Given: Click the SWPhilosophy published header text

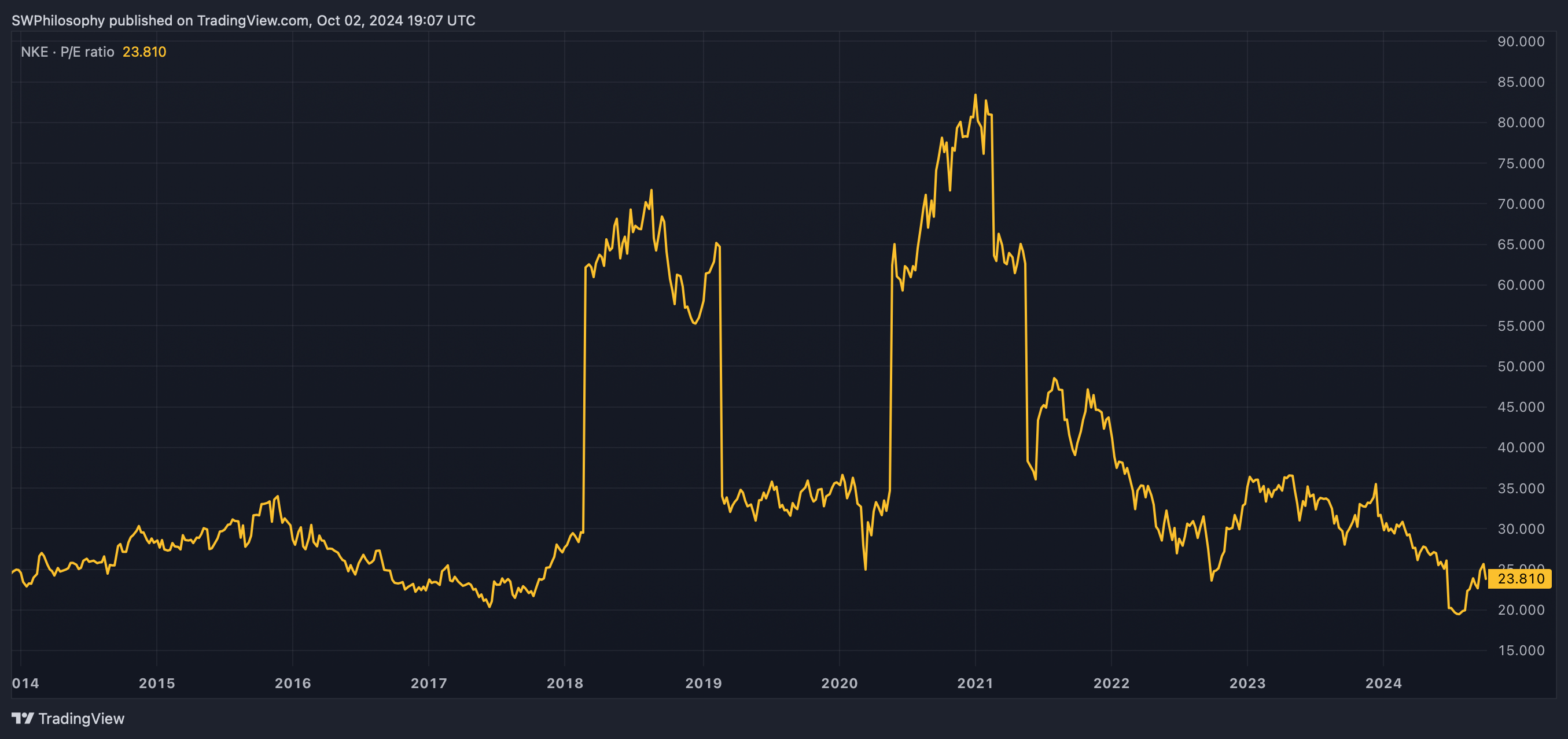Looking at the screenshot, I should coord(243,20).
